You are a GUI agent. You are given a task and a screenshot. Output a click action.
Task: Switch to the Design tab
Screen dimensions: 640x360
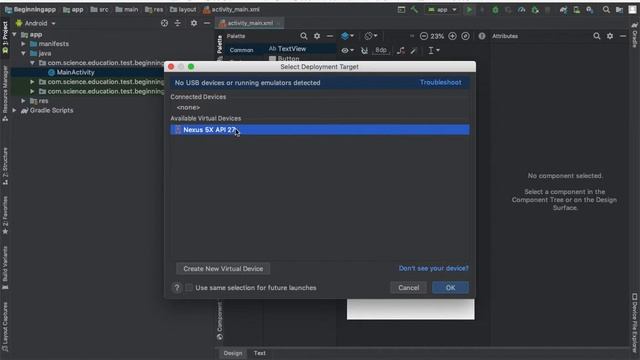(233, 353)
